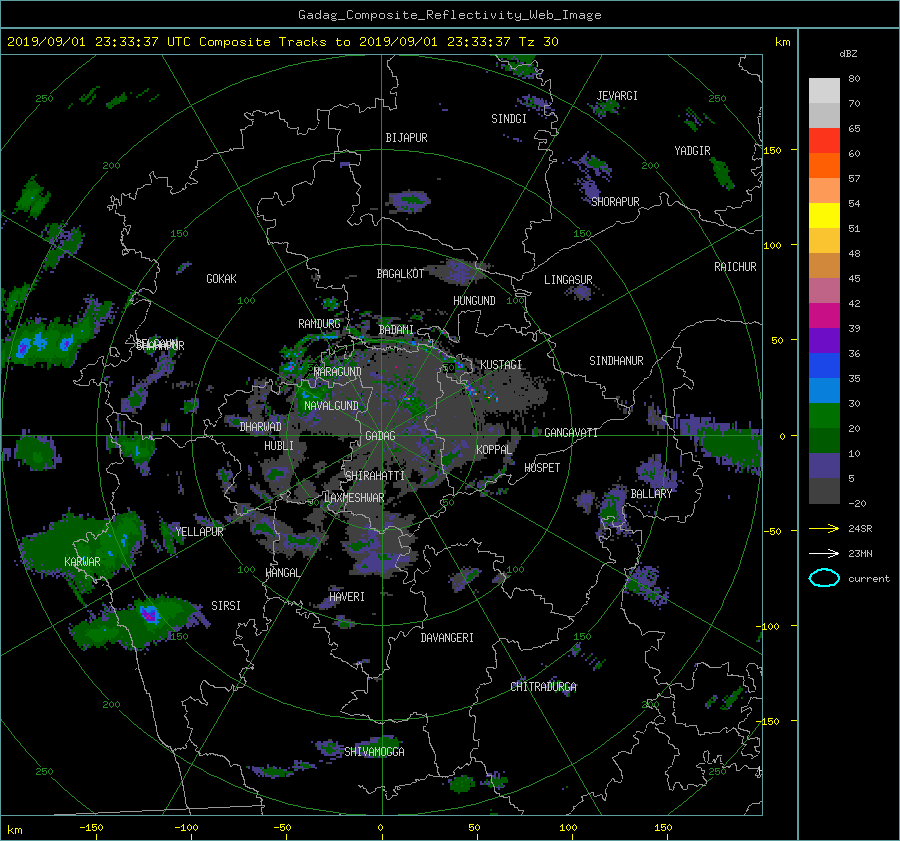
Task: Click the dark gray 5 dBZ legend swatch
Action: (824, 490)
